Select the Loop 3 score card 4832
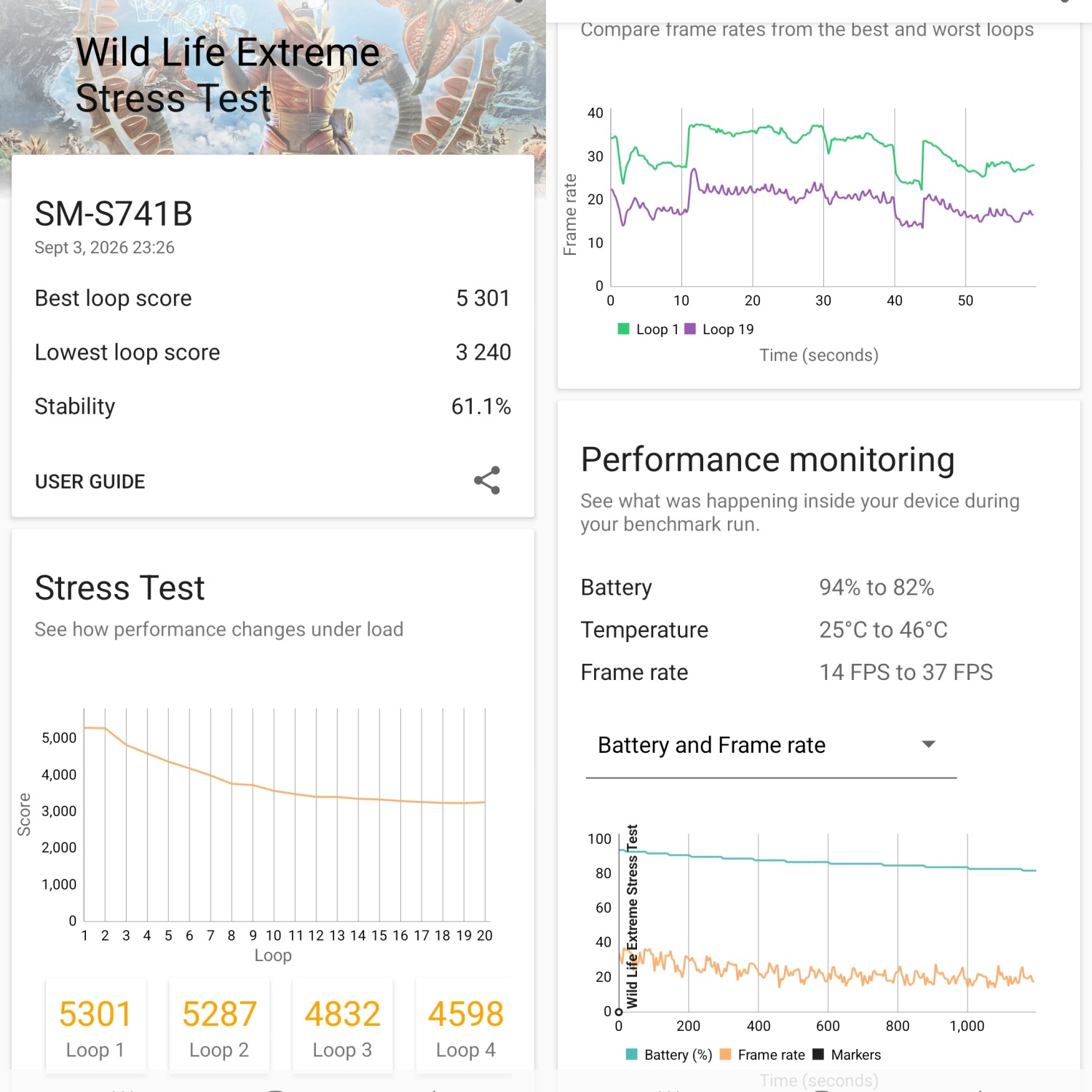1092x1092 pixels. click(342, 1026)
